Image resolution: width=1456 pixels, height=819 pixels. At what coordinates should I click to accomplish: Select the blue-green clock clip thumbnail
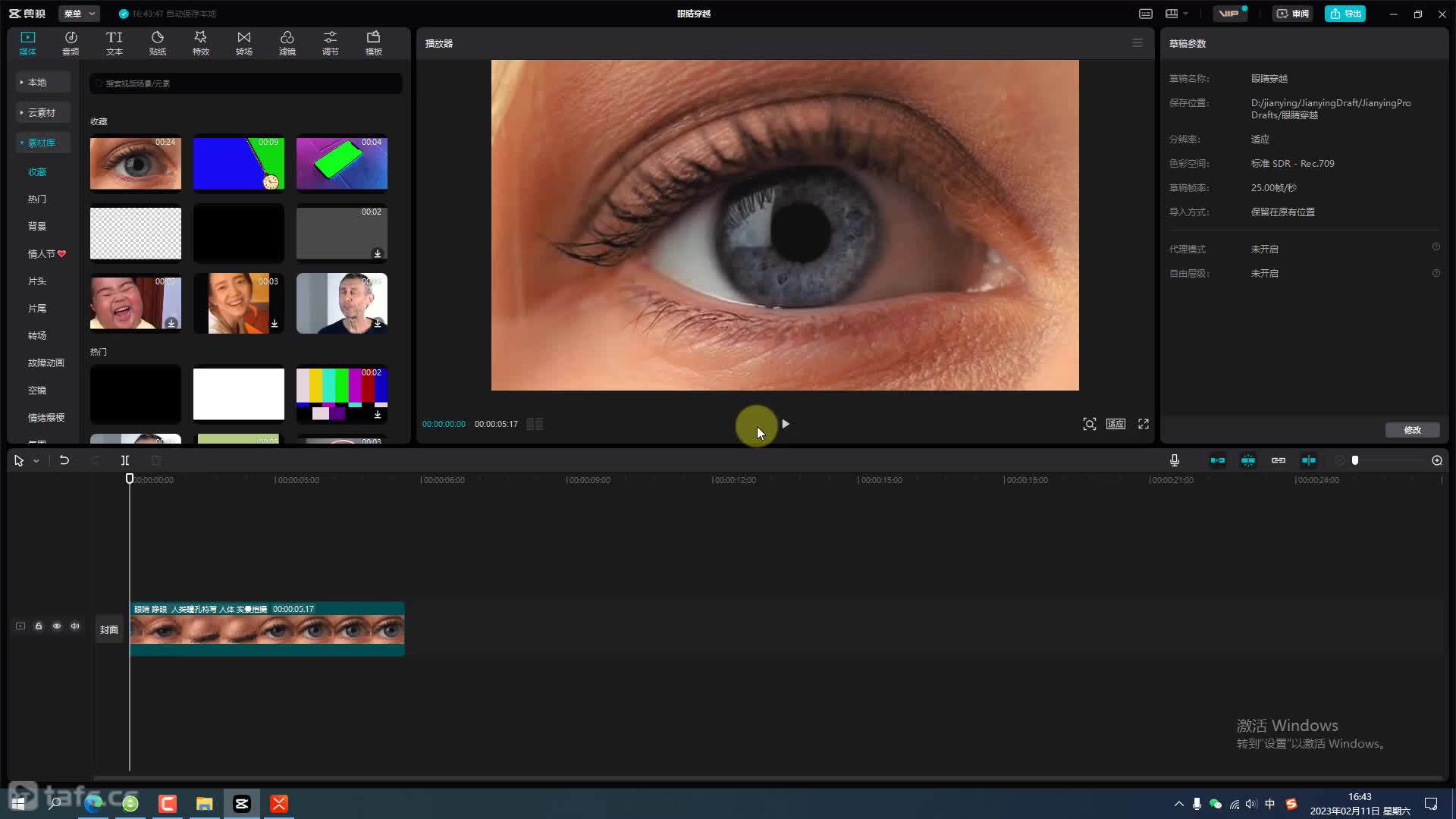point(239,163)
